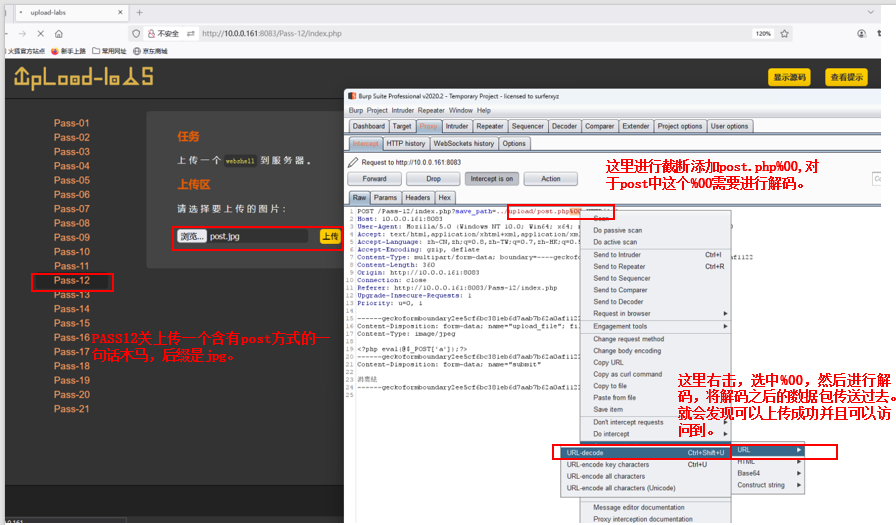Viewport: 896px width, 525px height.
Task: Click the Burp Suite window icon
Action: tap(352, 96)
